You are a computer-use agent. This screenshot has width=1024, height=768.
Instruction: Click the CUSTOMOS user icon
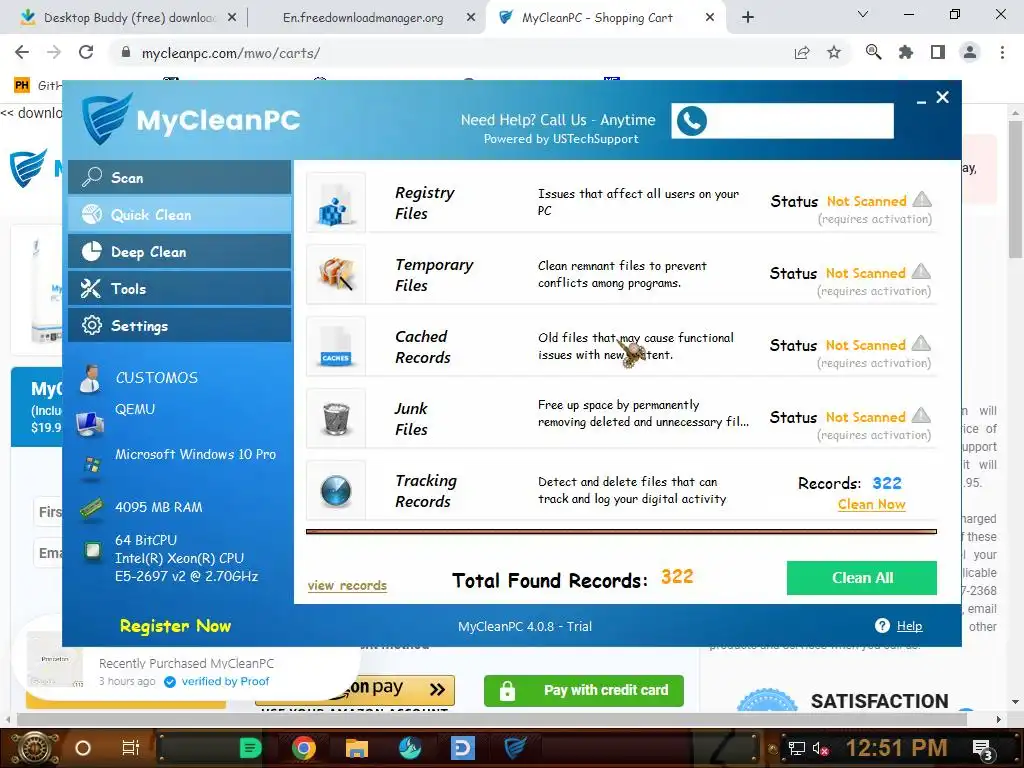(89, 378)
